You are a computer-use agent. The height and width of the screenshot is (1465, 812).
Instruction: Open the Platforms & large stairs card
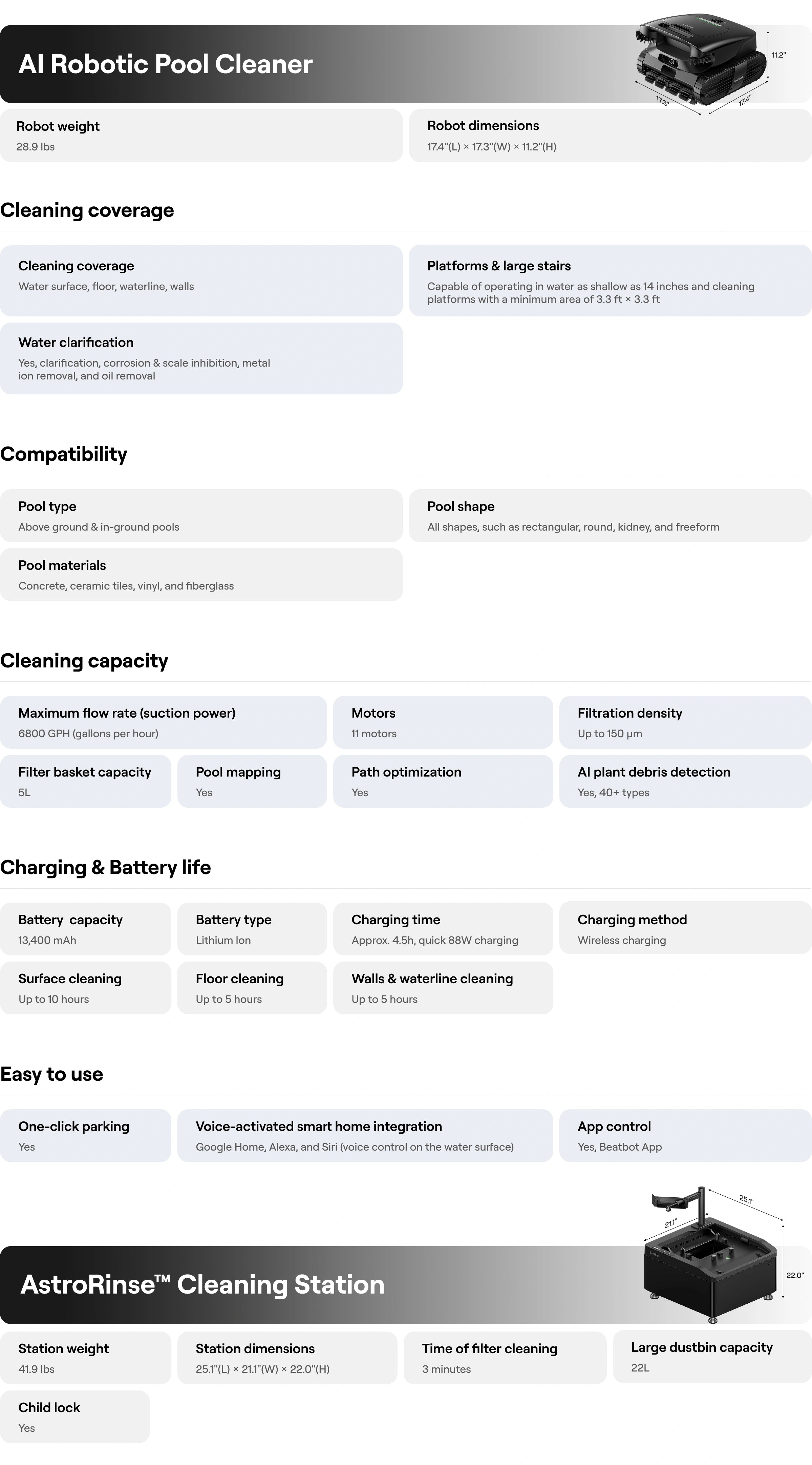610,281
